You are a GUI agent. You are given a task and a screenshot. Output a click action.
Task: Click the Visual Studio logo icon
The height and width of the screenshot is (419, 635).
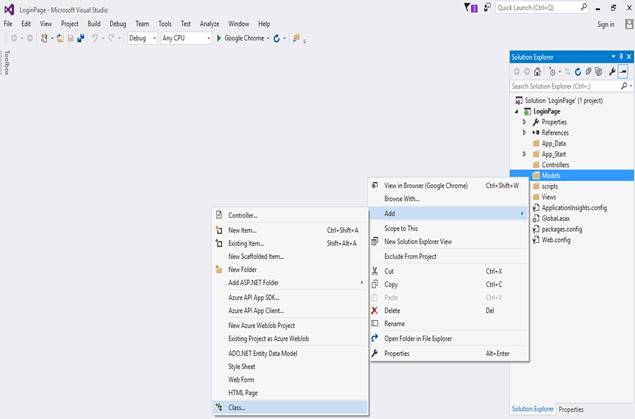pos(9,9)
